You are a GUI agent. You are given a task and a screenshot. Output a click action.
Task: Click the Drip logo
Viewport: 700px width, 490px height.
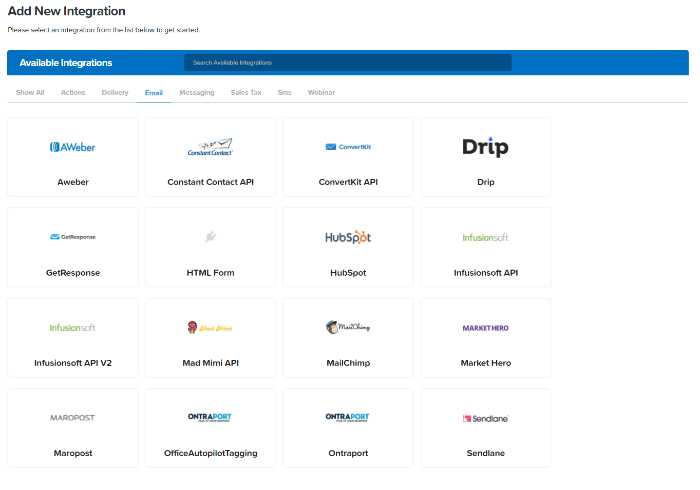(x=485, y=147)
